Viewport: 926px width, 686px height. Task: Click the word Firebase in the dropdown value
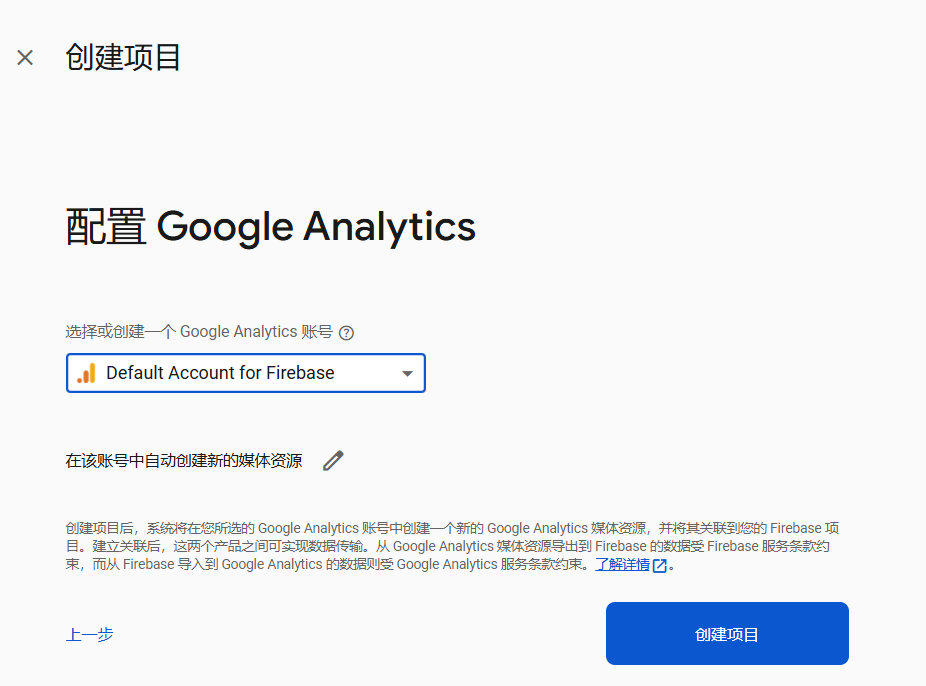point(300,373)
